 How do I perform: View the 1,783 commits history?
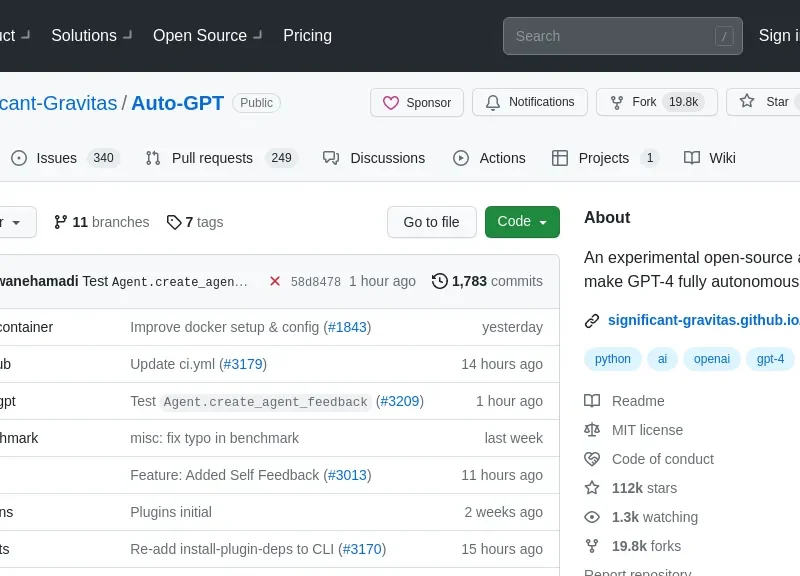pos(487,281)
